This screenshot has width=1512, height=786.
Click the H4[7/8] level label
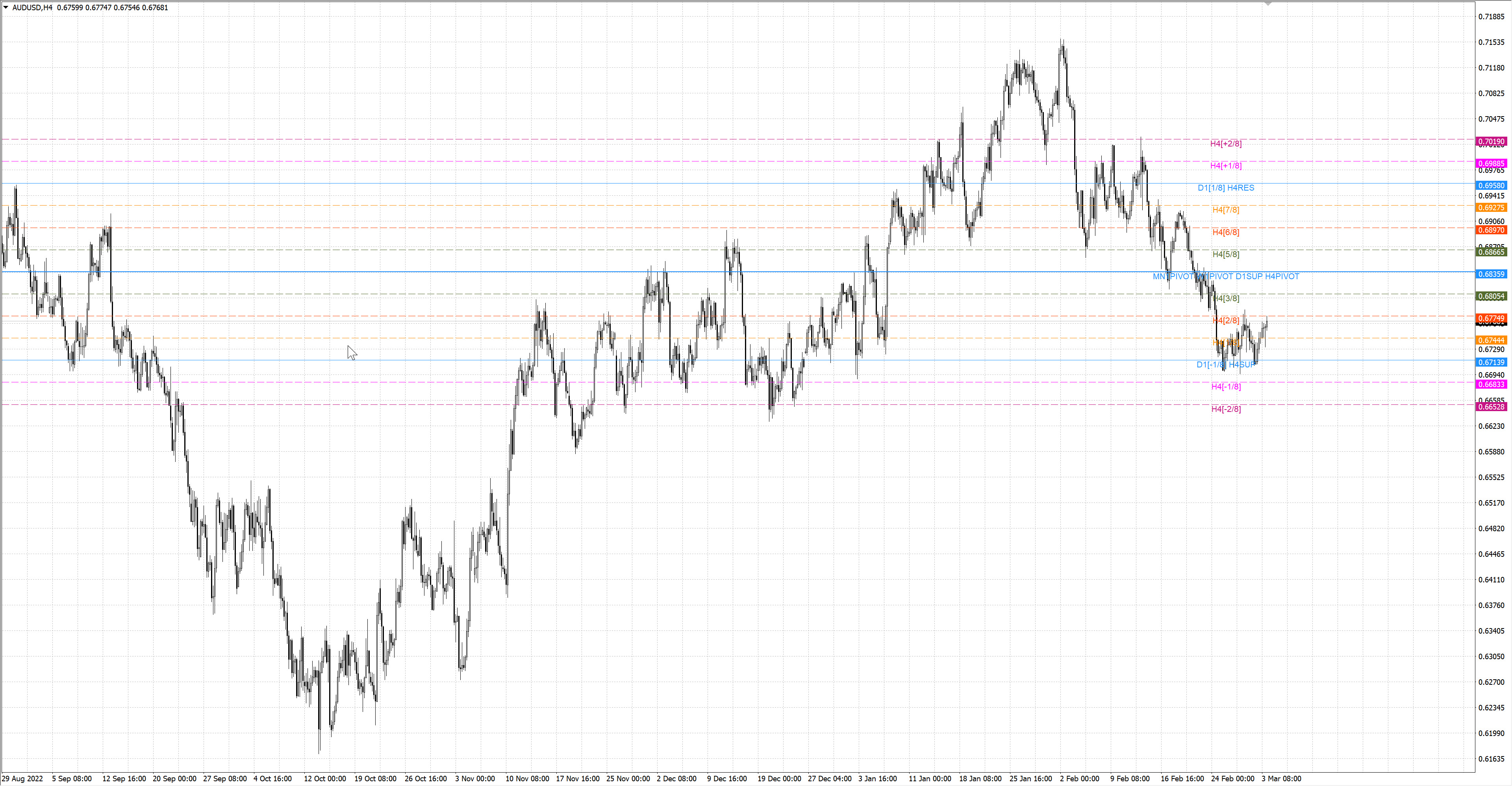click(x=1226, y=209)
